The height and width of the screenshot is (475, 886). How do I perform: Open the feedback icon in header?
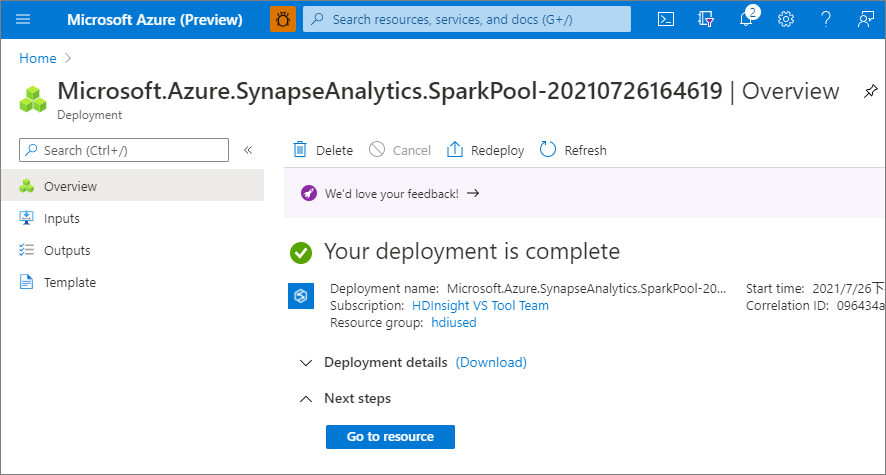866,19
